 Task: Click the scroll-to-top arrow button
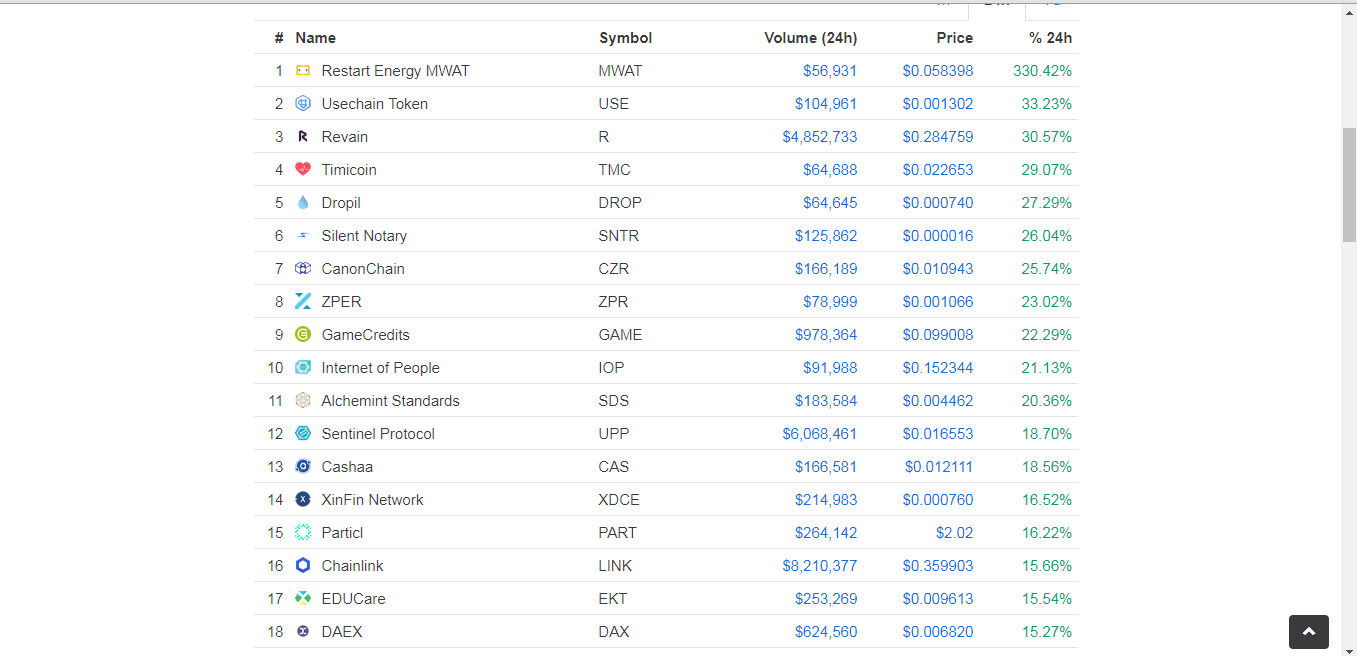1309,632
